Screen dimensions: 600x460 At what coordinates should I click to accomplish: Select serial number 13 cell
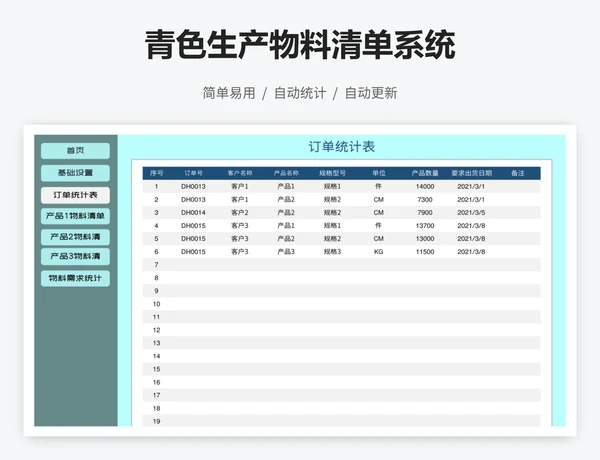click(x=157, y=343)
